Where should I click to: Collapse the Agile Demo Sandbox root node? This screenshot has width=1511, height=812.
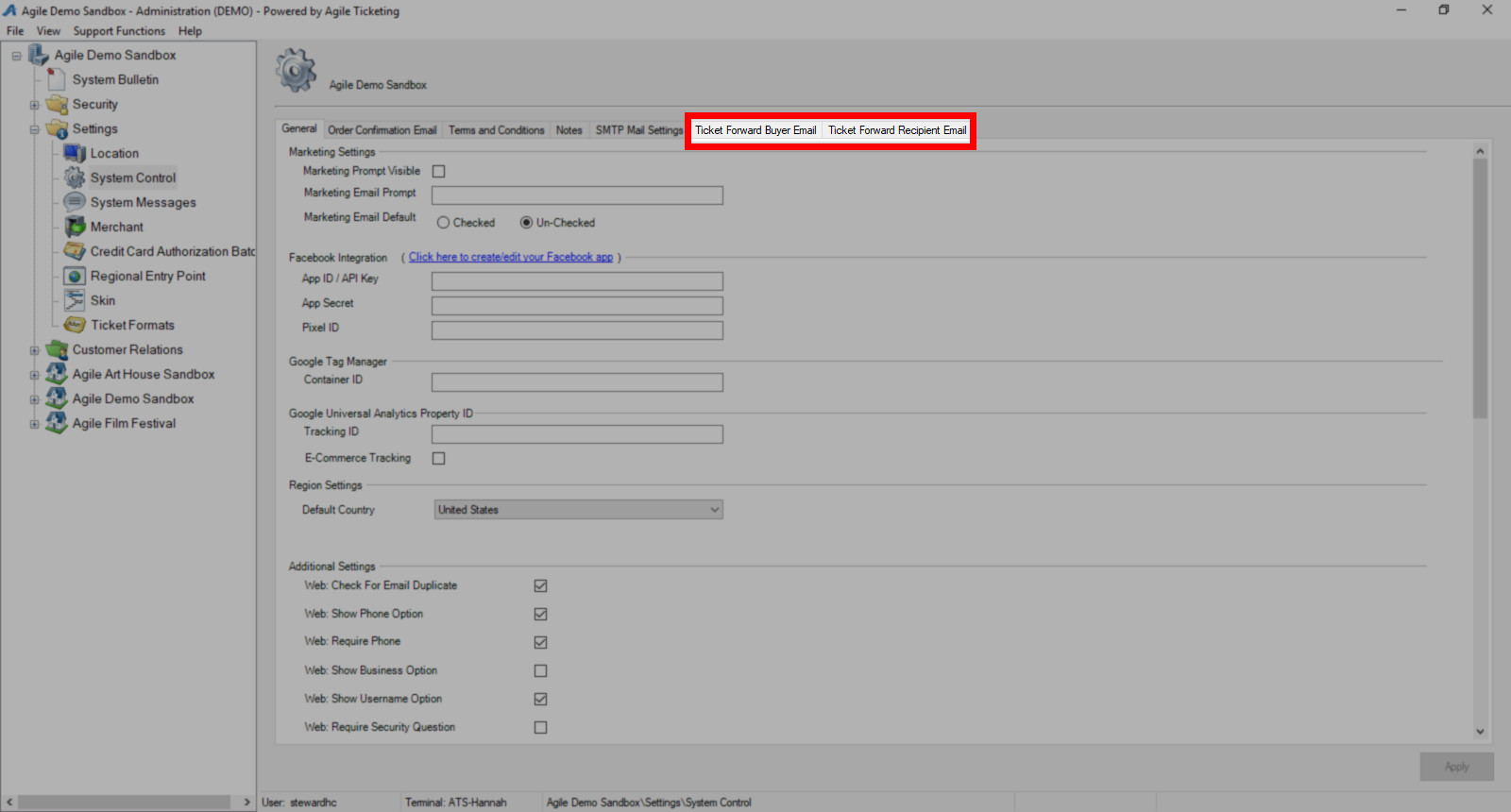tap(16, 56)
